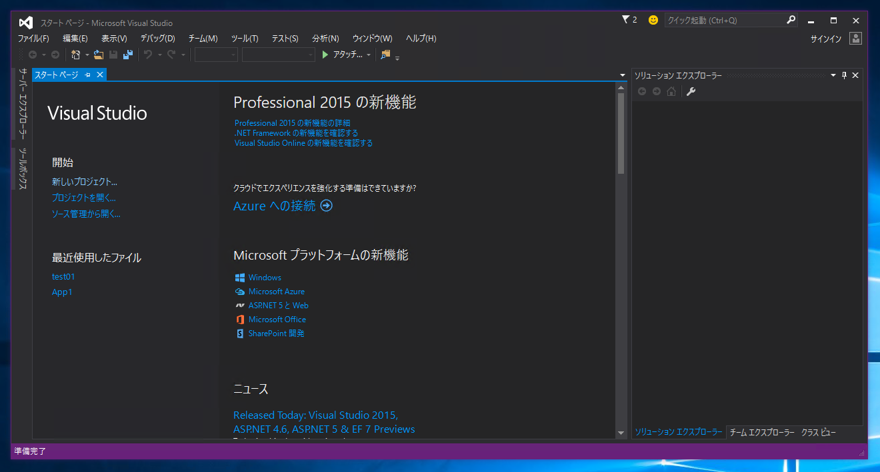The width and height of the screenshot is (880, 472).
Task: Toggle auto-hide pin on Solution Explorer panel
Action: pos(844,75)
